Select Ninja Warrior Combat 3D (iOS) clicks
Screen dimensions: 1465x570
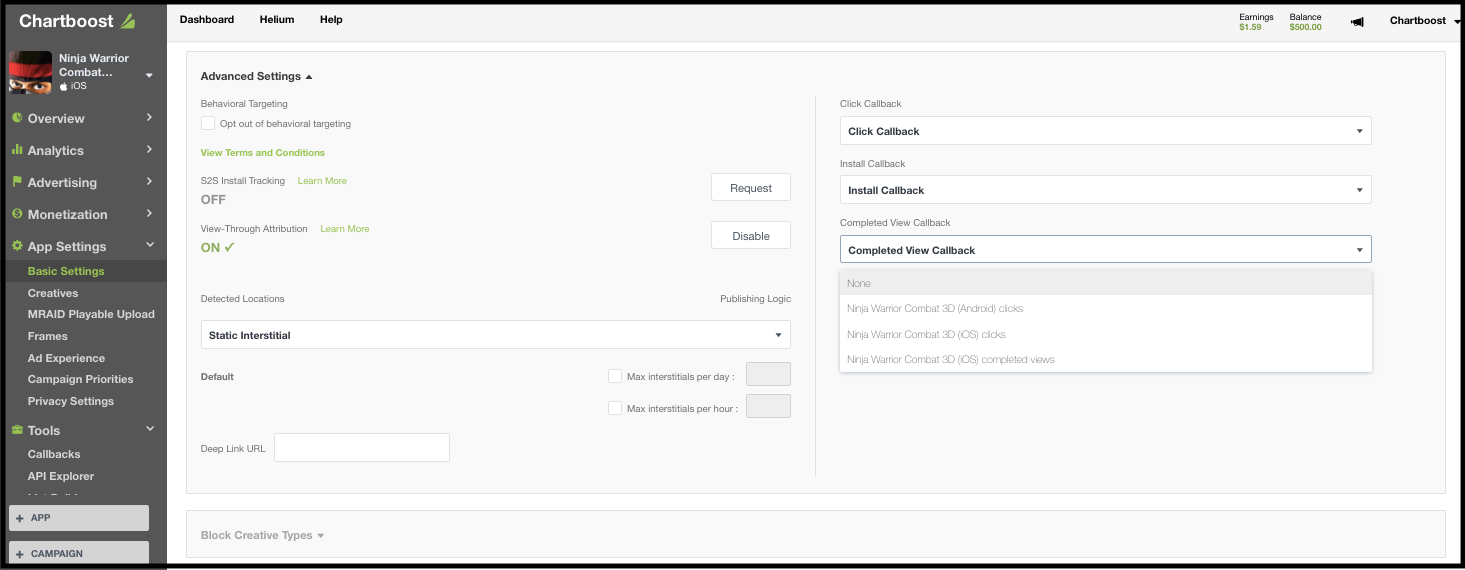tap(1106, 334)
